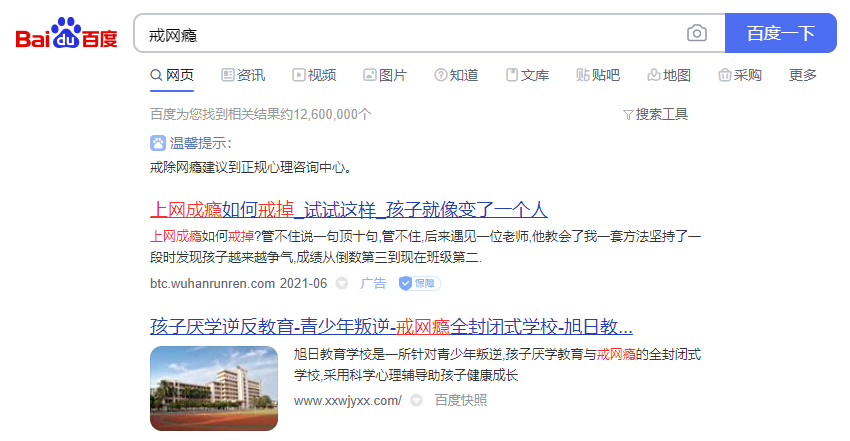Click the school building thumbnail
The height and width of the screenshot is (441, 850).
(214, 388)
